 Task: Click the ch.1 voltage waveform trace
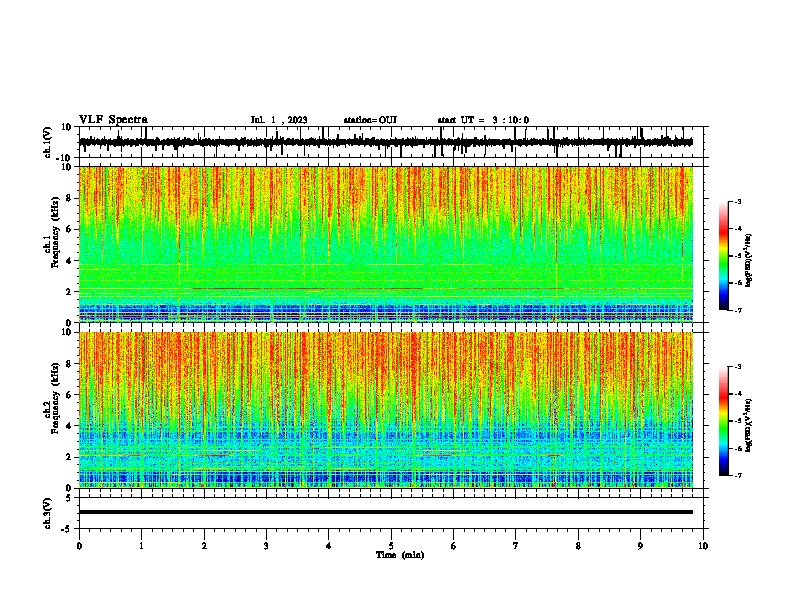tap(386, 142)
